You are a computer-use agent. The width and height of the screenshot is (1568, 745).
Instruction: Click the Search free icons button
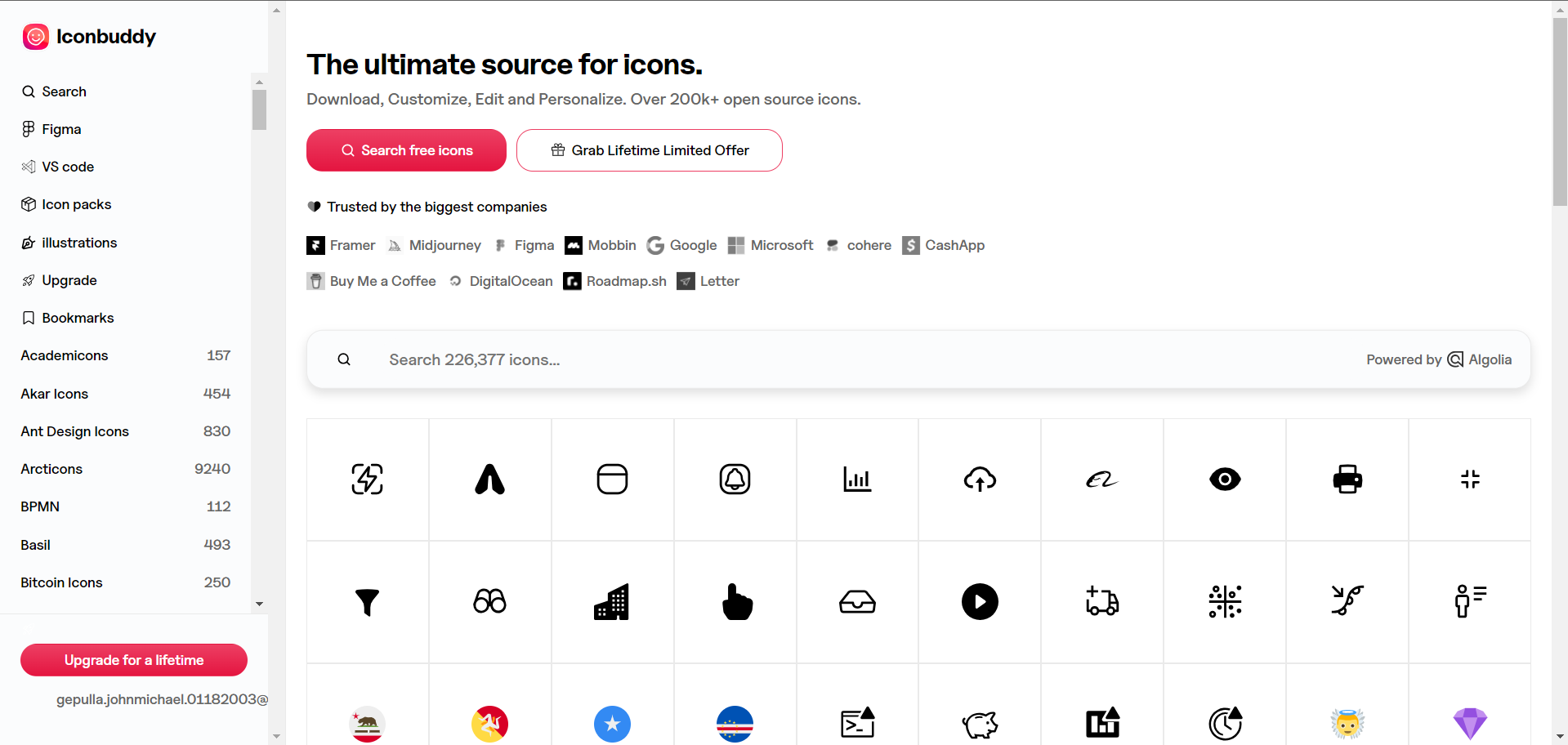point(406,150)
